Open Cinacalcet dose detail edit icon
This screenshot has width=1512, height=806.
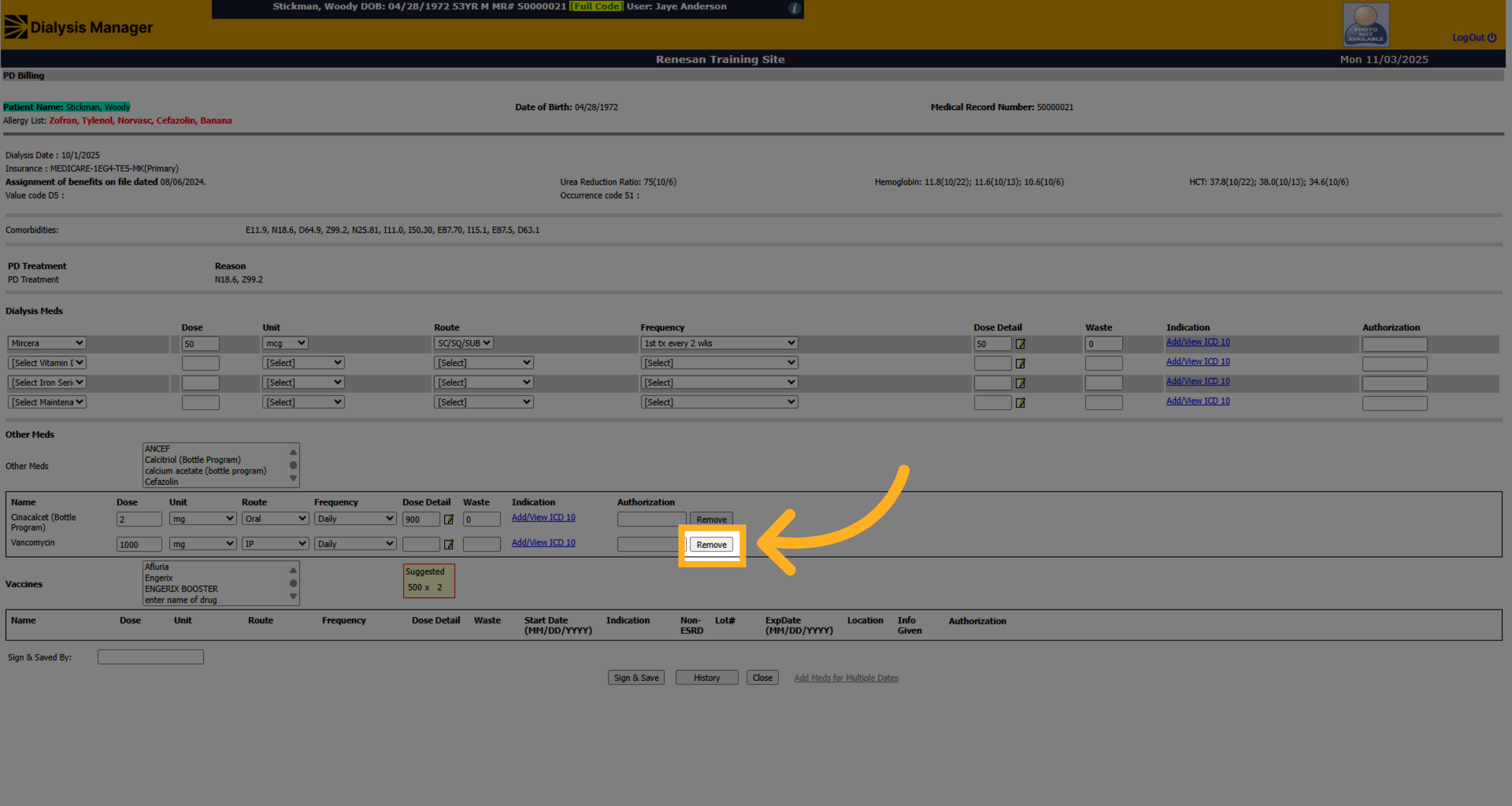pos(449,519)
